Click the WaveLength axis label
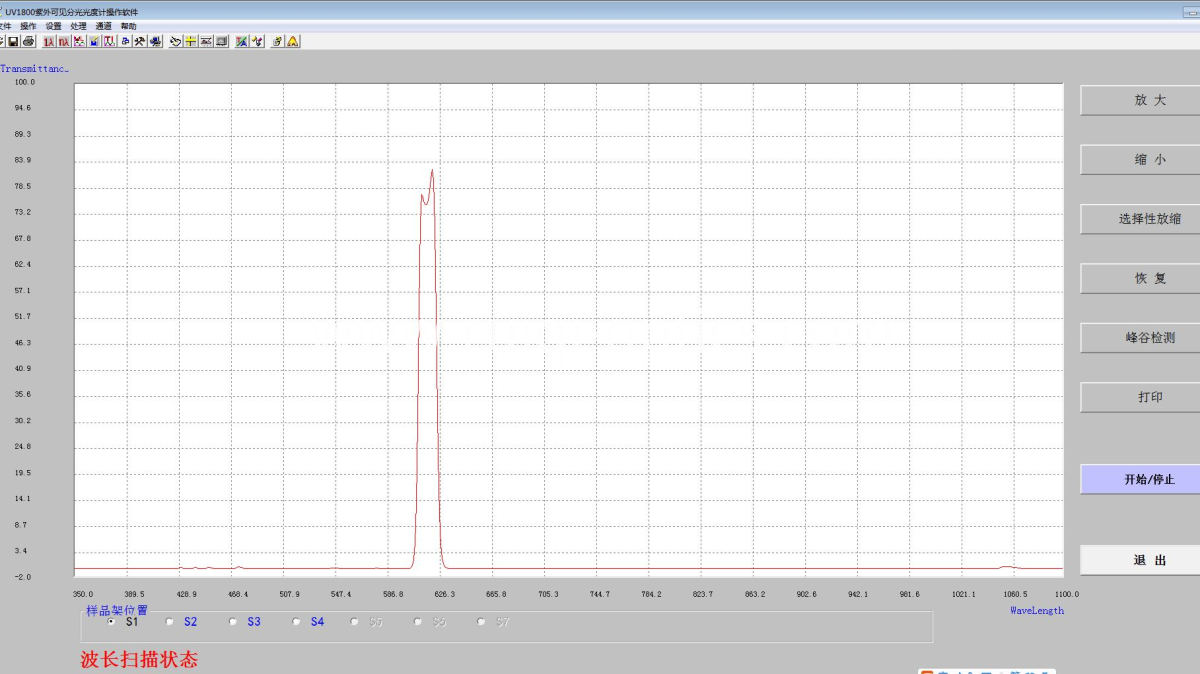The width and height of the screenshot is (1200, 674). [x=1037, y=610]
